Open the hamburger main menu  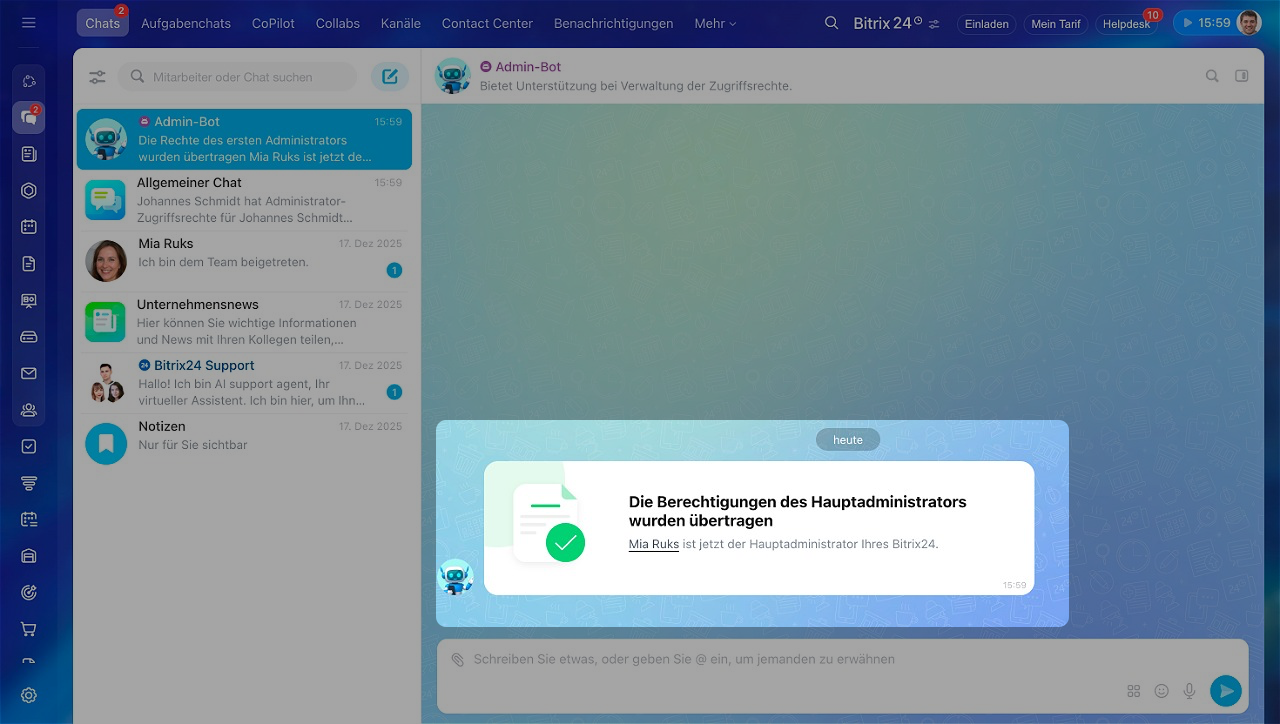pyautogui.click(x=28, y=22)
